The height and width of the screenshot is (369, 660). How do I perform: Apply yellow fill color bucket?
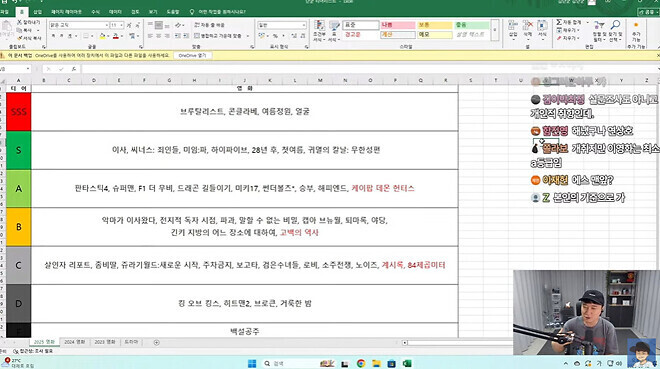click(x=102, y=36)
